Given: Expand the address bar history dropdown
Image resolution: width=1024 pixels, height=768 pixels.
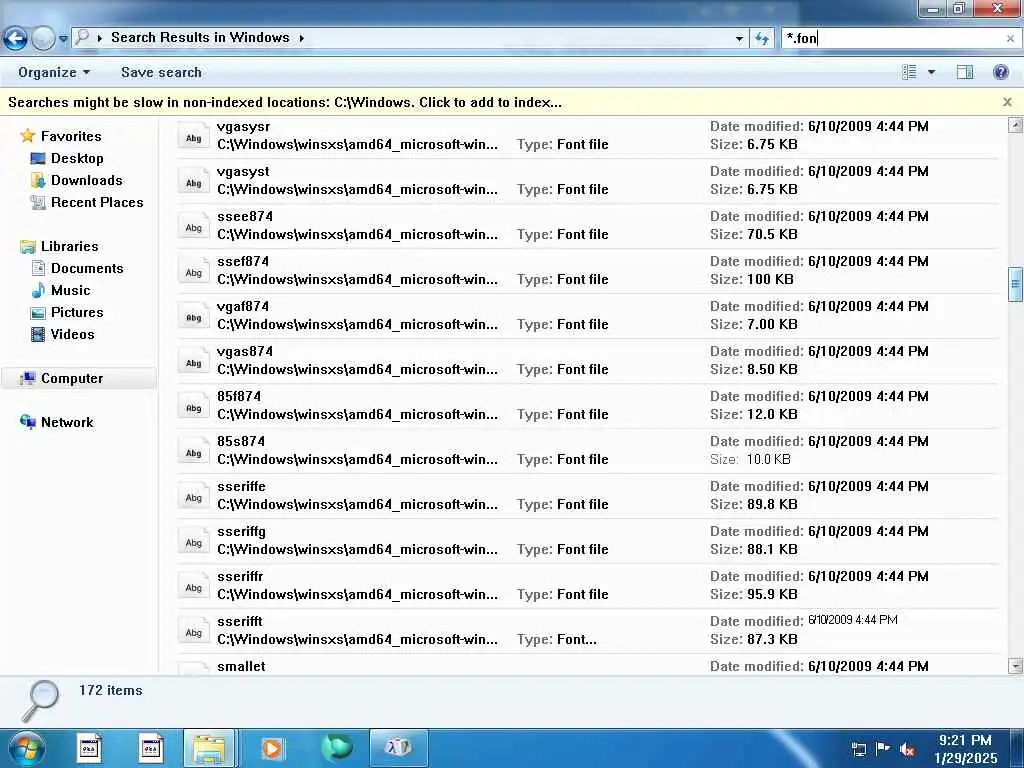Looking at the screenshot, I should coord(739,39).
